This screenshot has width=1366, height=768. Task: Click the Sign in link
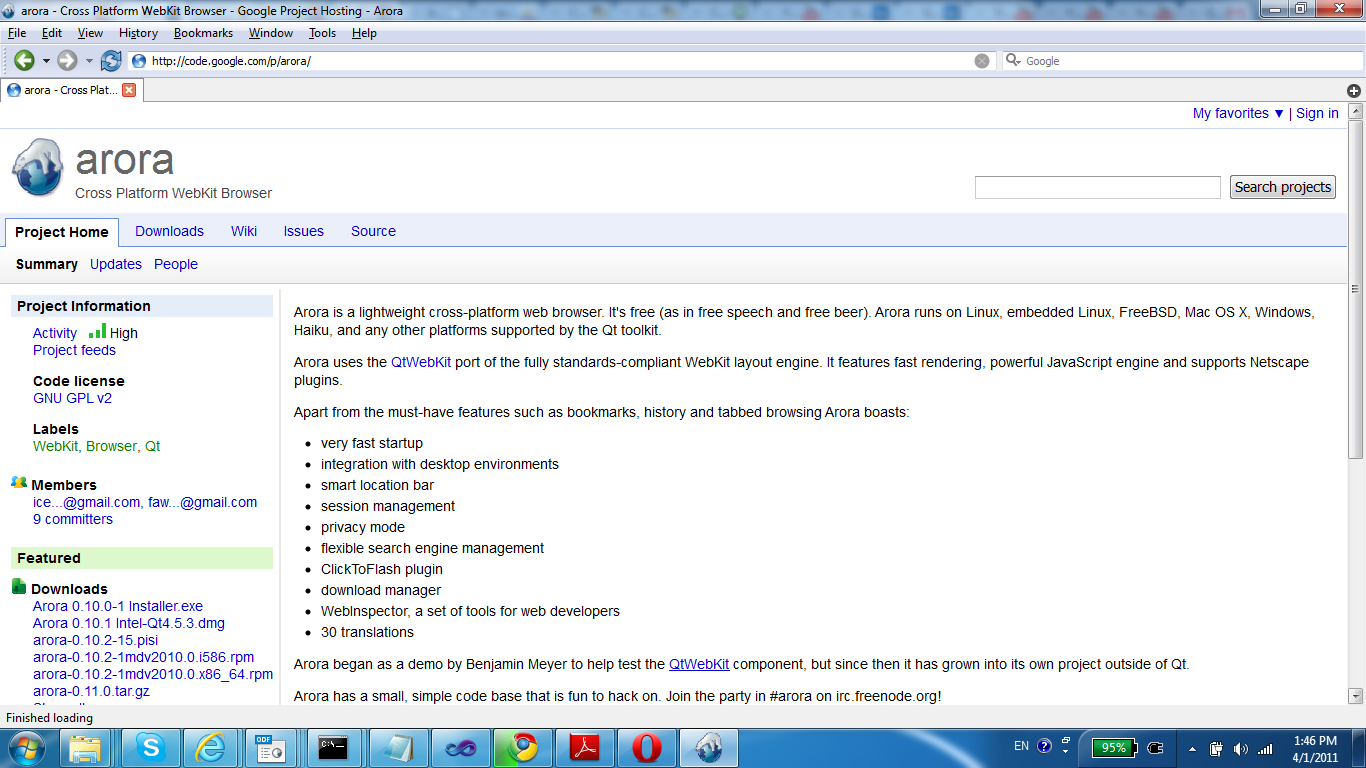pos(1317,113)
